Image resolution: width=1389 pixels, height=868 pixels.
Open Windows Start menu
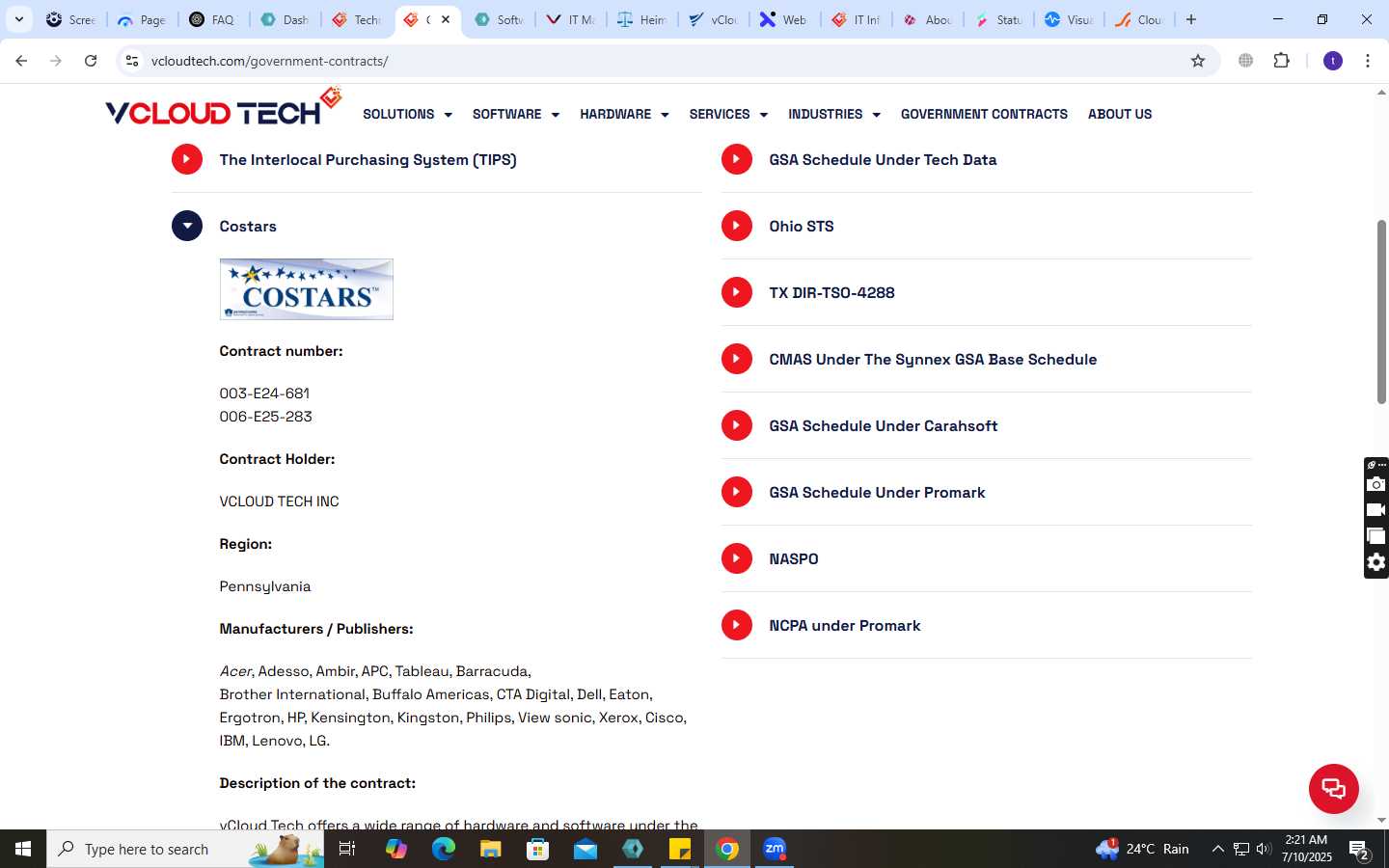23,849
